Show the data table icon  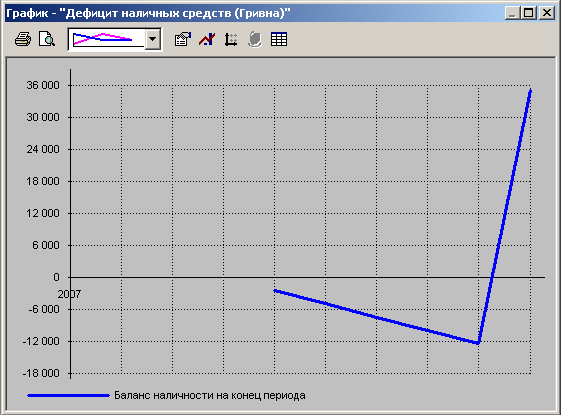tap(279, 39)
